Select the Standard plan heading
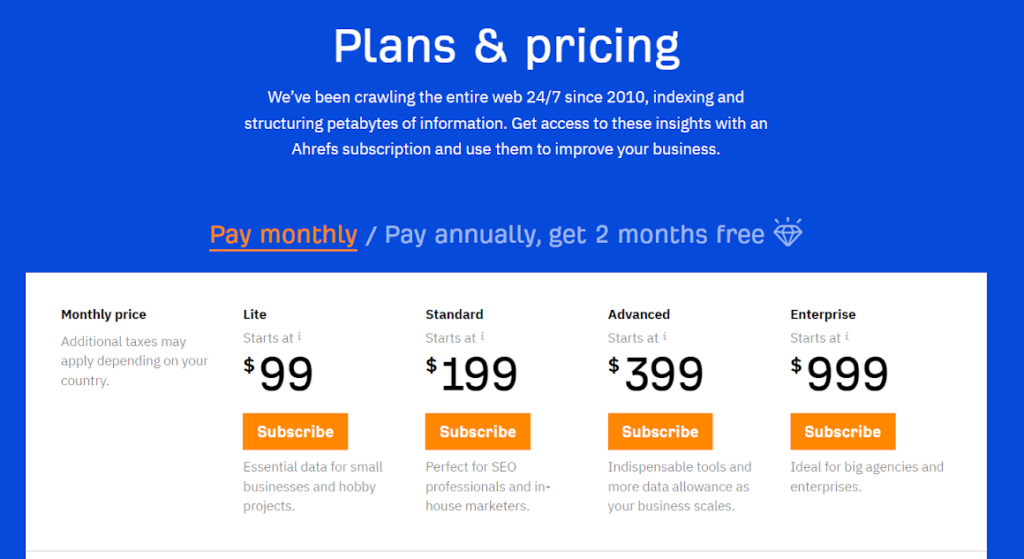Screen dimensions: 1024x559 click(x=454, y=314)
